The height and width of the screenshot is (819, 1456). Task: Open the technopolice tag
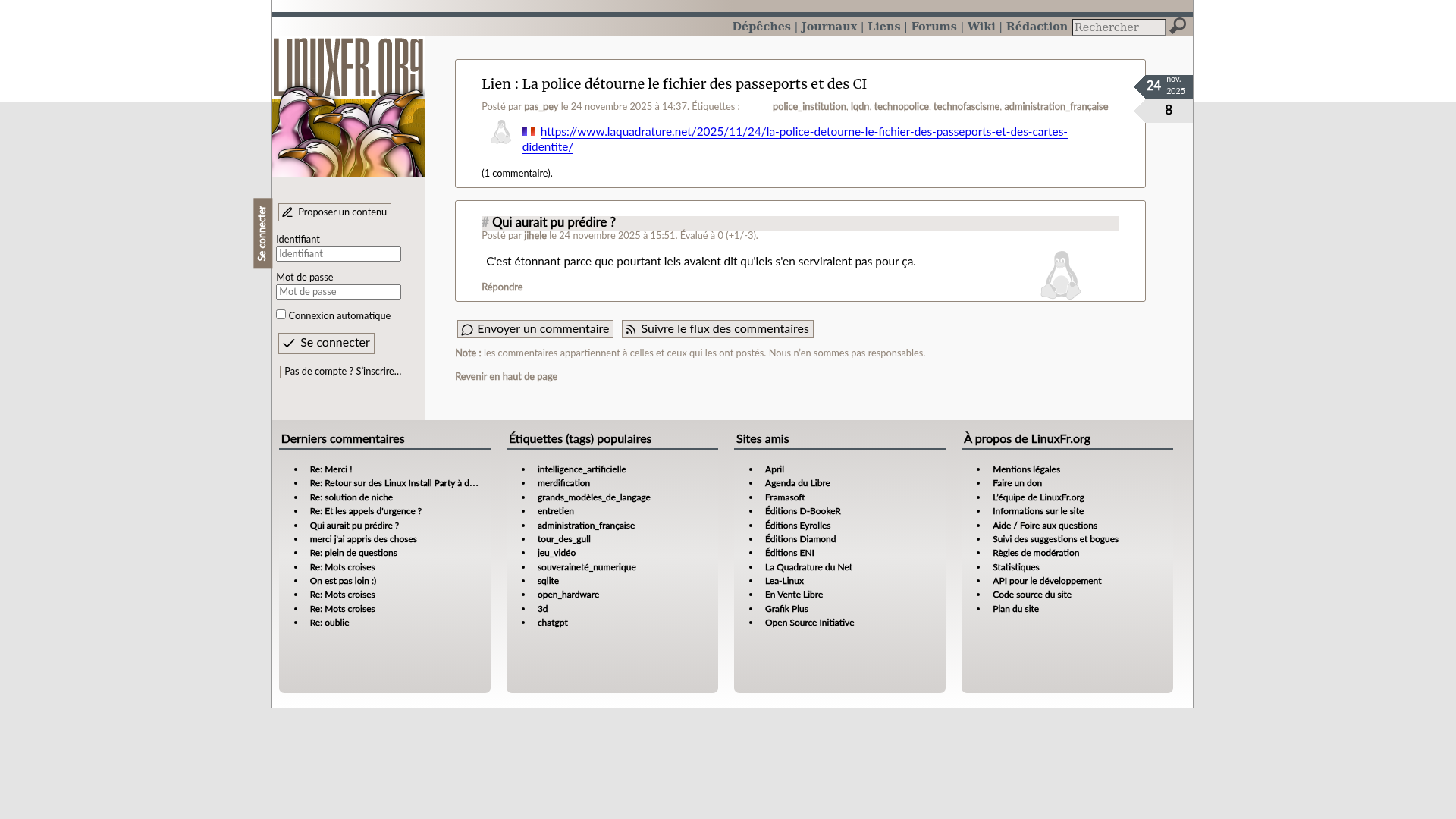(901, 107)
